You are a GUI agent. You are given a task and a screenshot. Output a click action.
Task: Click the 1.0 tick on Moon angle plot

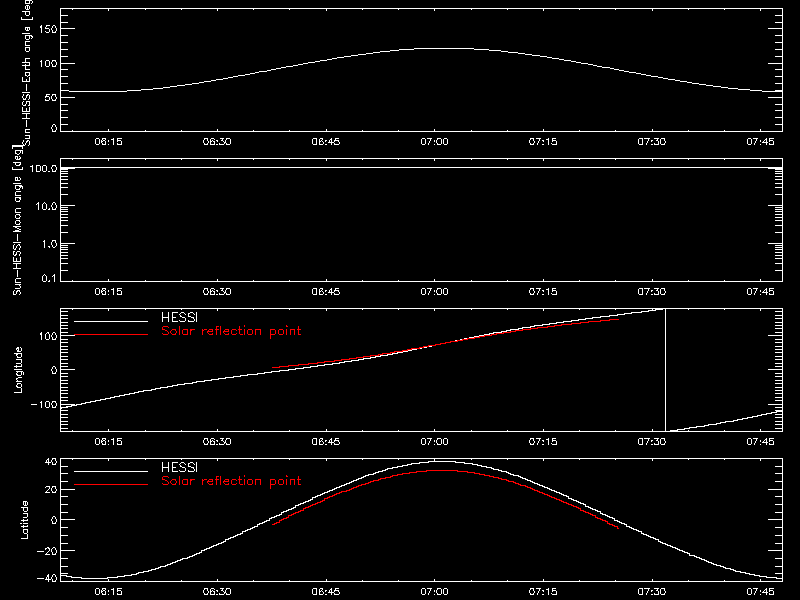(x=49, y=244)
